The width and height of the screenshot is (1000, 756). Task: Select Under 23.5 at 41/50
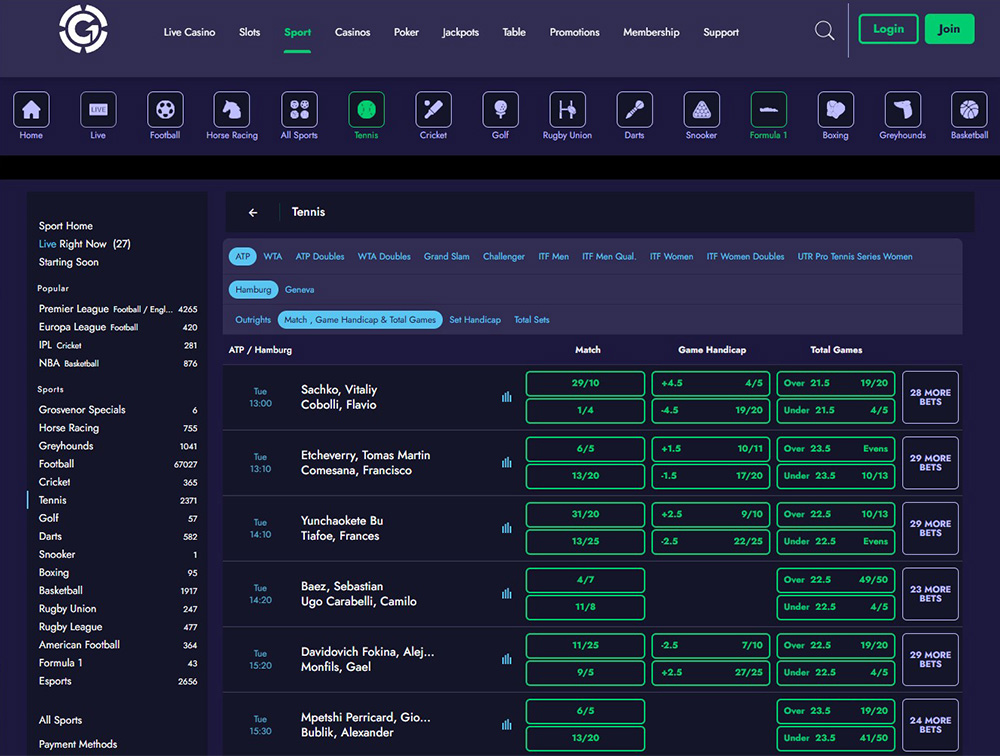point(835,738)
